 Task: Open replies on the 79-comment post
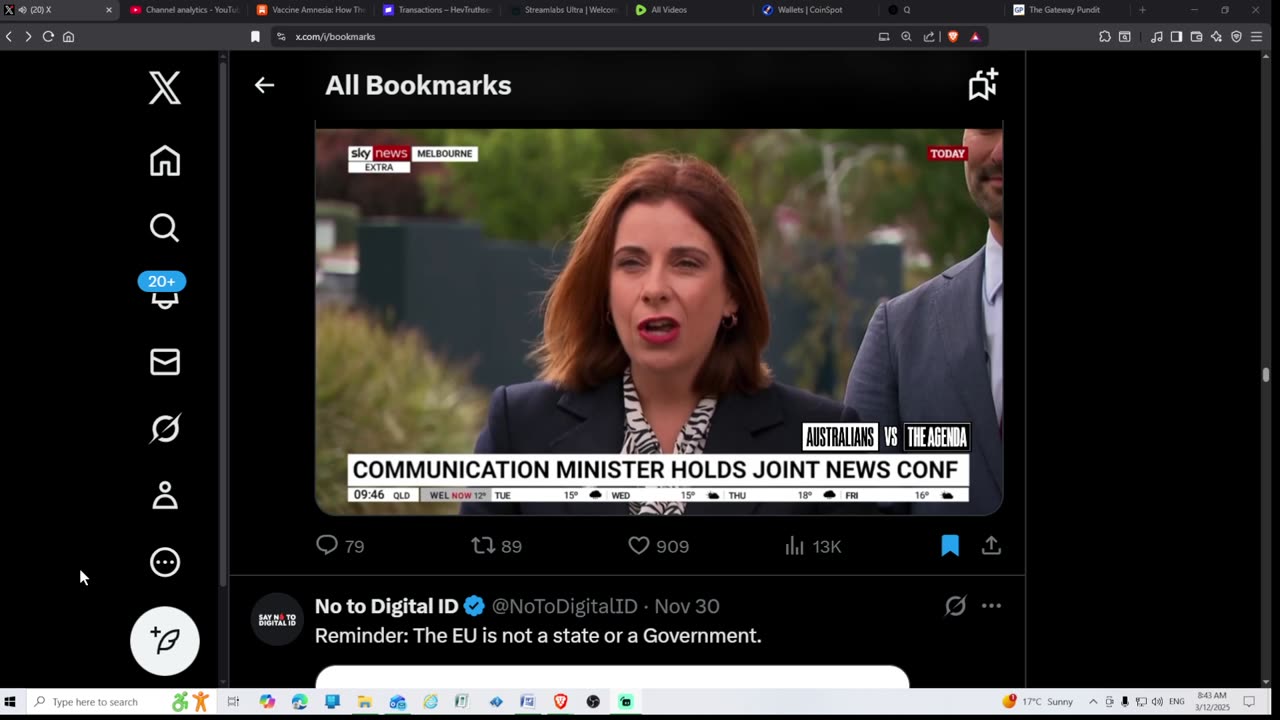[x=340, y=546]
